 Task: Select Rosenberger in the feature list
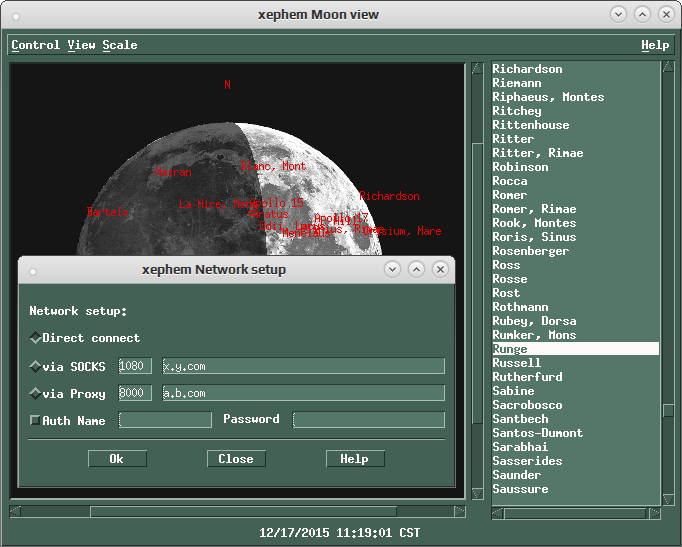(x=575, y=251)
